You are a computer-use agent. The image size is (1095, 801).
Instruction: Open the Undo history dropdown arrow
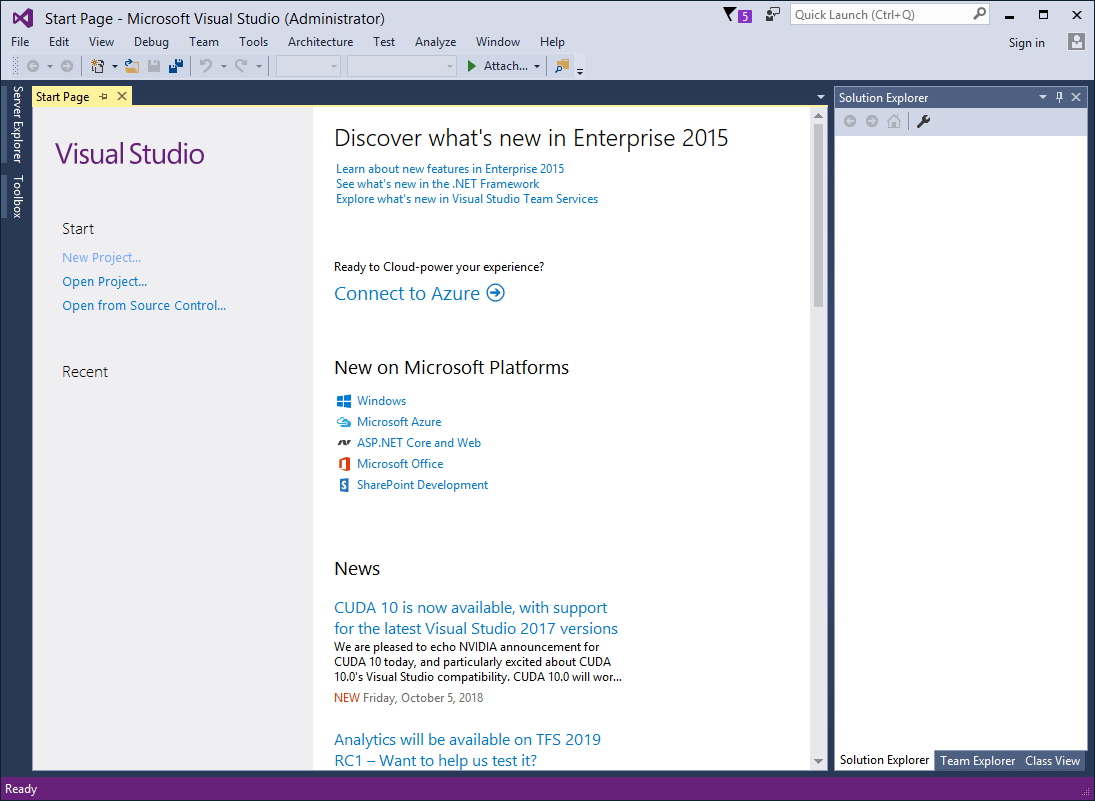(x=223, y=66)
